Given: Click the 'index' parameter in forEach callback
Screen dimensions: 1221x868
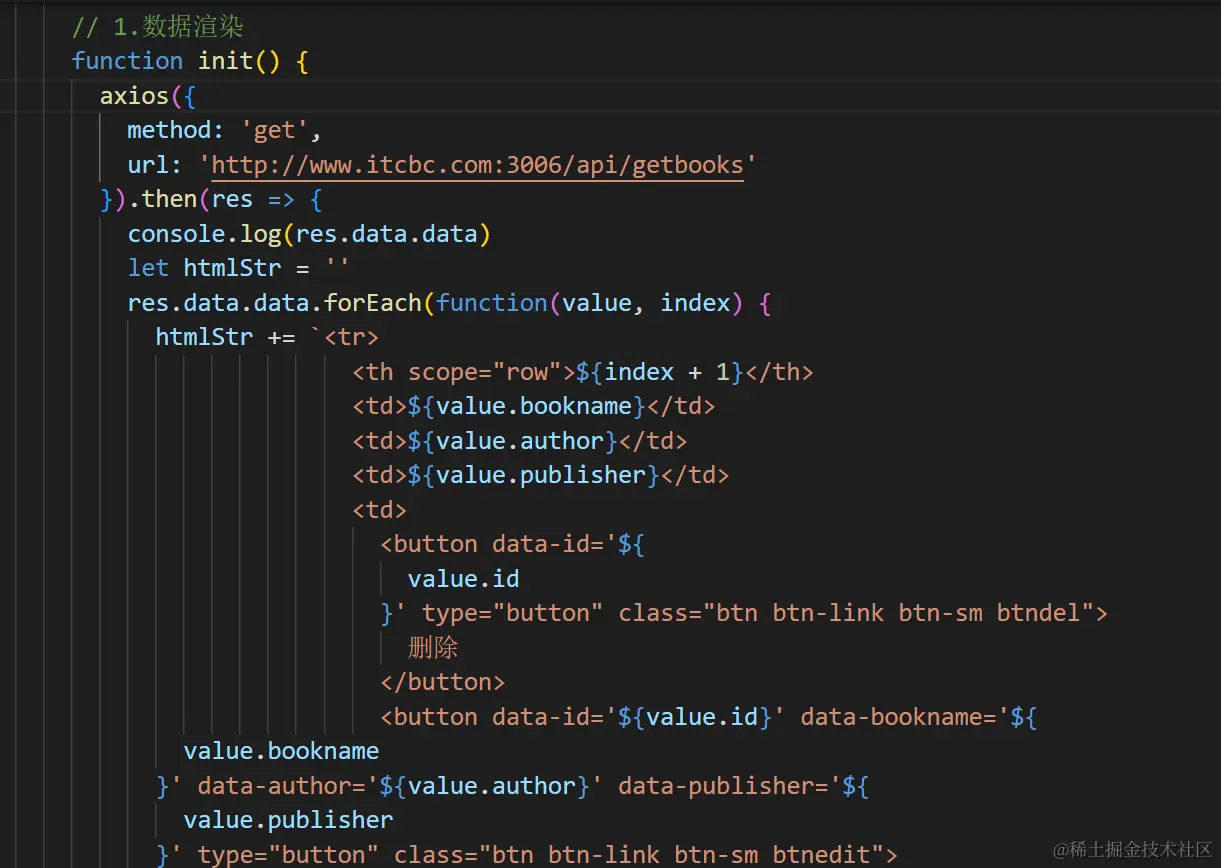Looking at the screenshot, I should [695, 303].
